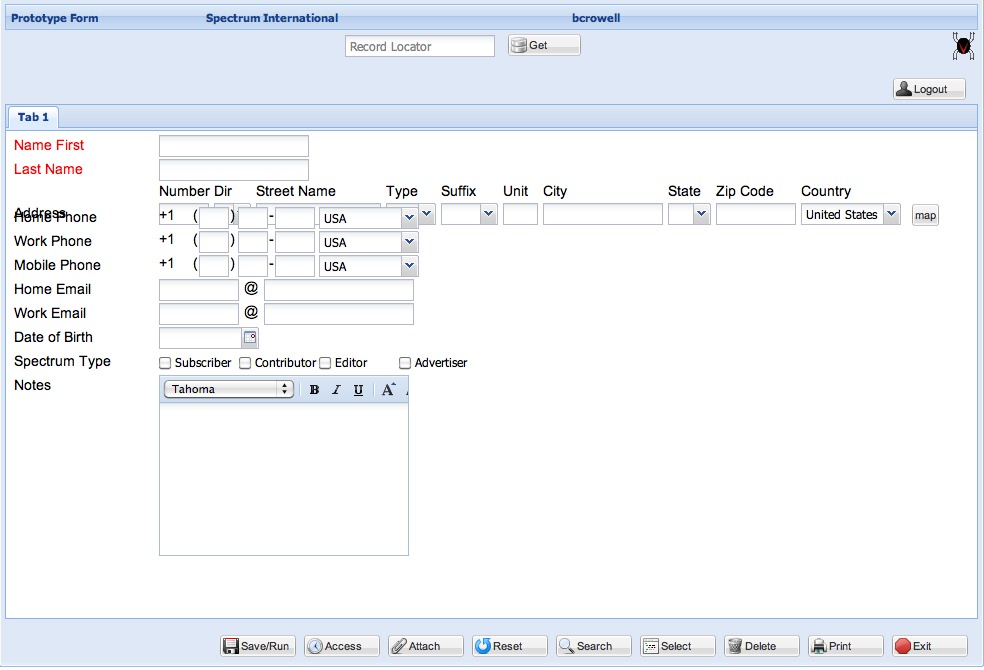Click the Spectrum Type label
Viewport: 984px width, 670px height.
coord(62,361)
